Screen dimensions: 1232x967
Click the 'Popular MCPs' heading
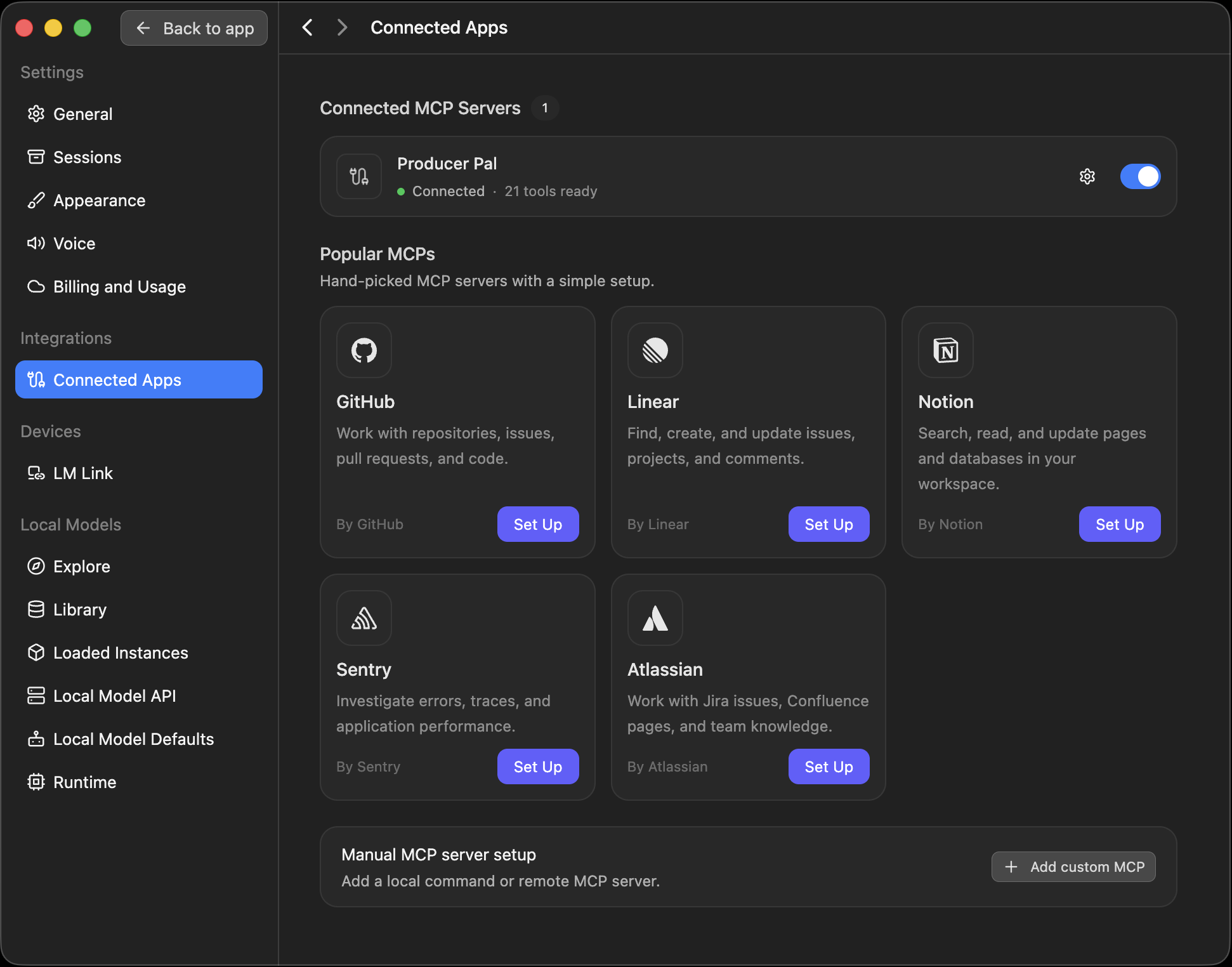coord(377,254)
